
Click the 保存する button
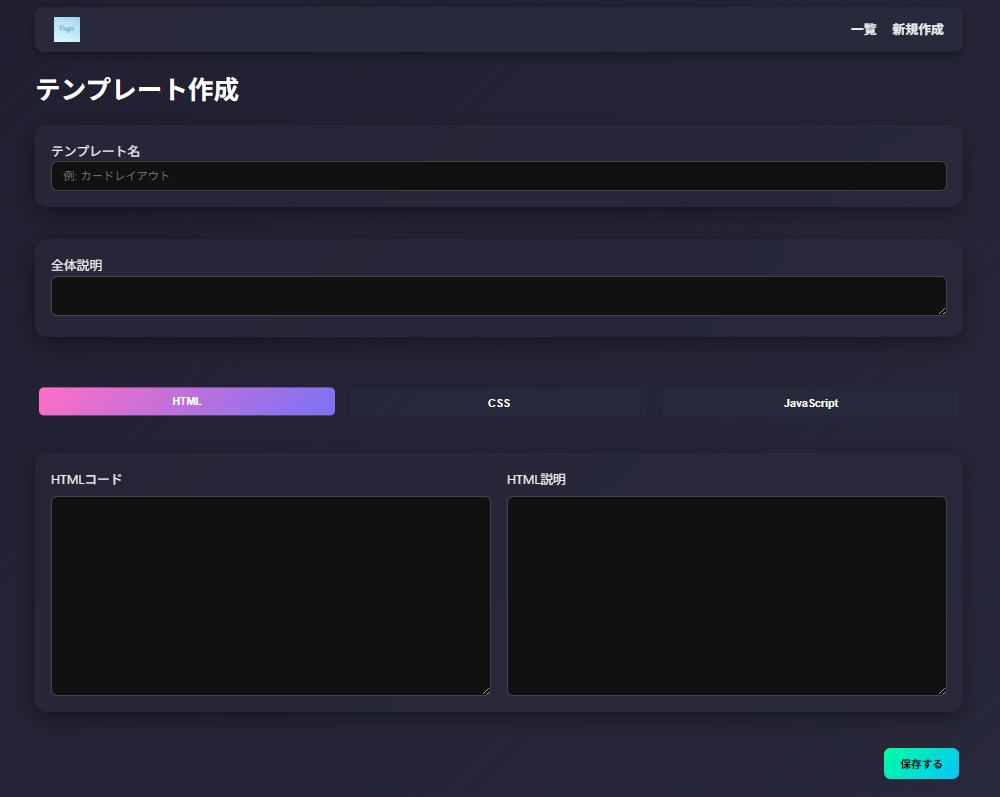tap(921, 763)
